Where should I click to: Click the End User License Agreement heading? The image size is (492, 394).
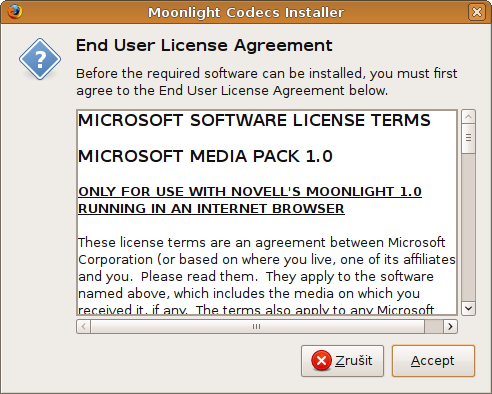point(204,45)
